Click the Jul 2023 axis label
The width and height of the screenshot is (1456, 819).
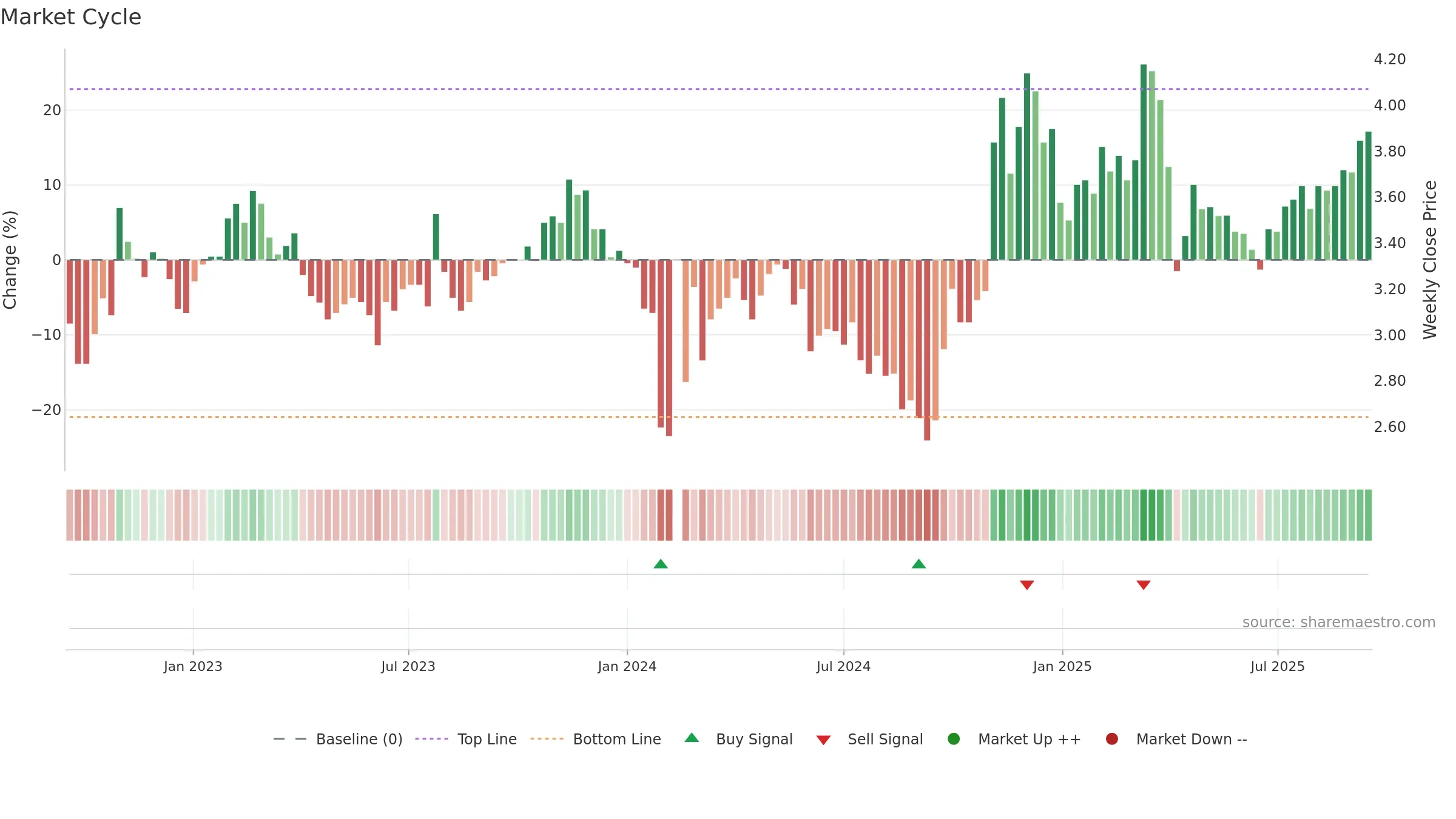point(408,667)
